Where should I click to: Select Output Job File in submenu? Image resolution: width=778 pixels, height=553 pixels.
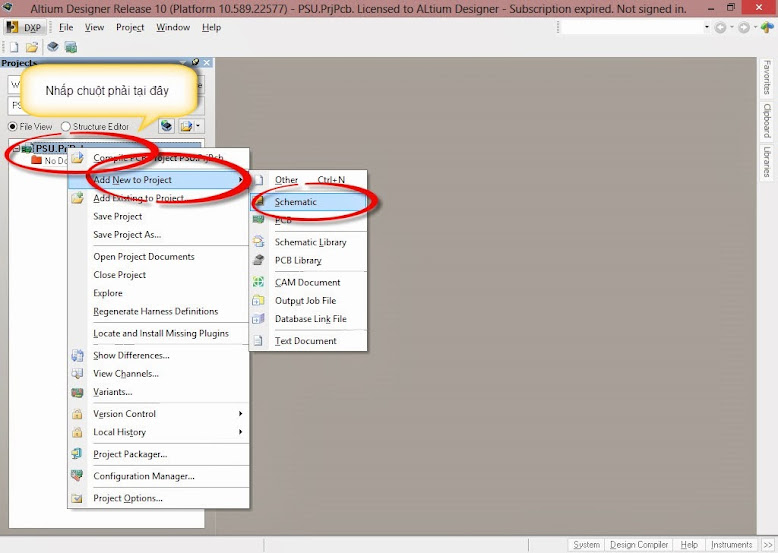(x=308, y=301)
